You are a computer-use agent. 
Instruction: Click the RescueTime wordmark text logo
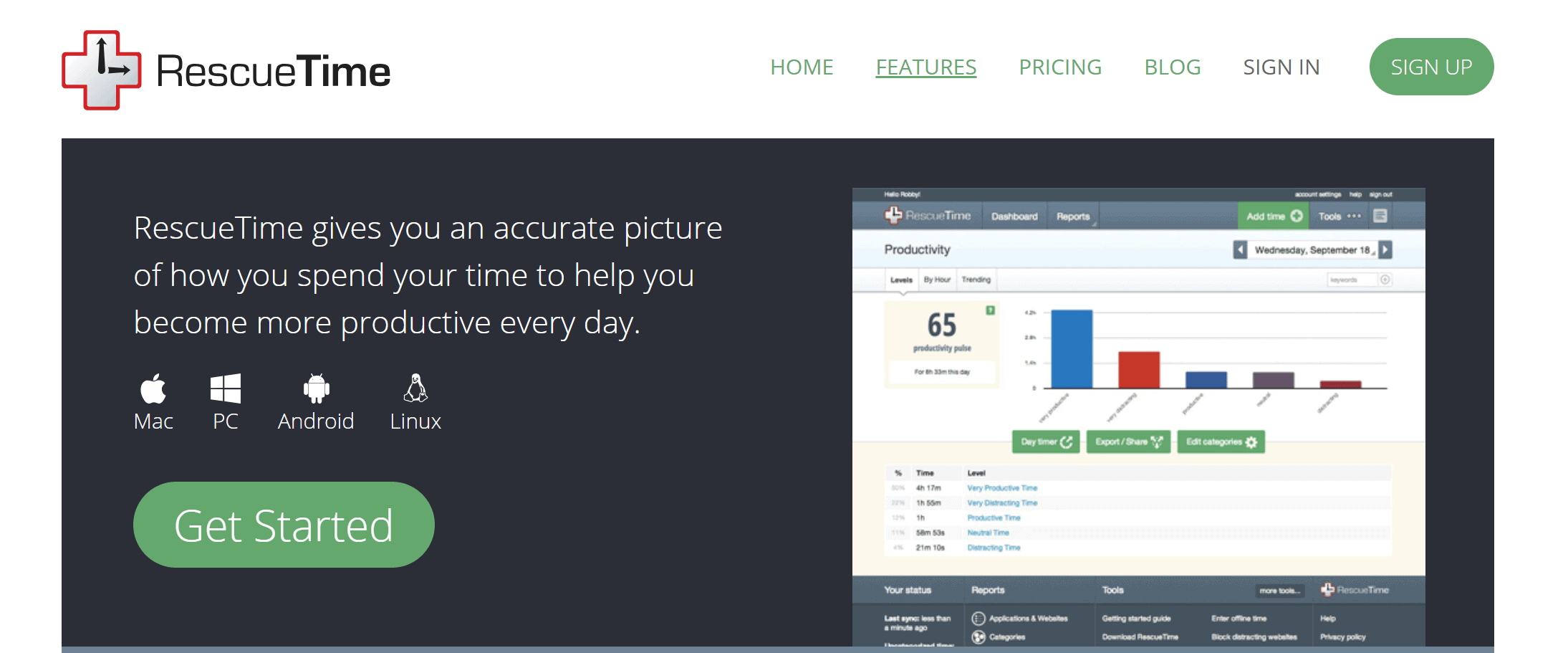(273, 72)
